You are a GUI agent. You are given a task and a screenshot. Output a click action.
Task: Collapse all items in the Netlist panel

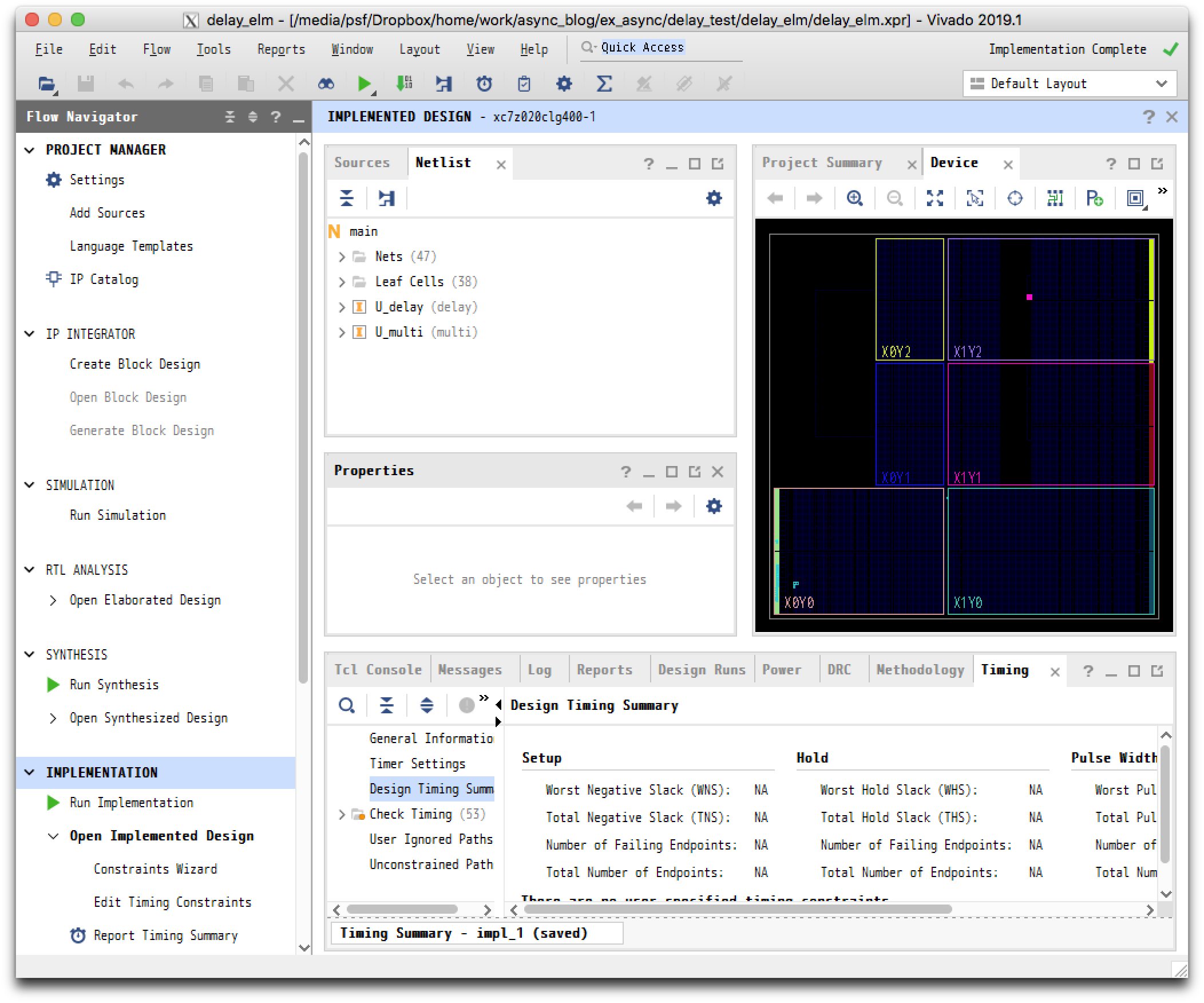click(x=346, y=199)
